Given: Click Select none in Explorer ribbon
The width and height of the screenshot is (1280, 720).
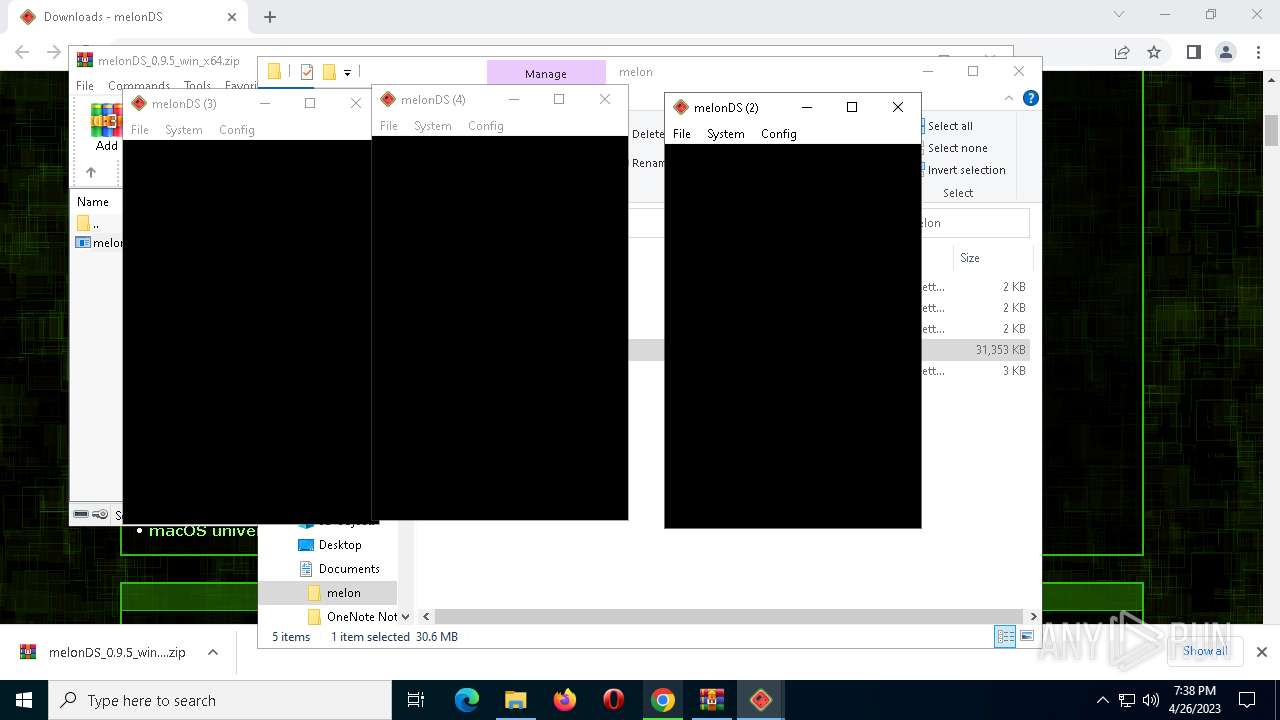Looking at the screenshot, I should click(955, 148).
